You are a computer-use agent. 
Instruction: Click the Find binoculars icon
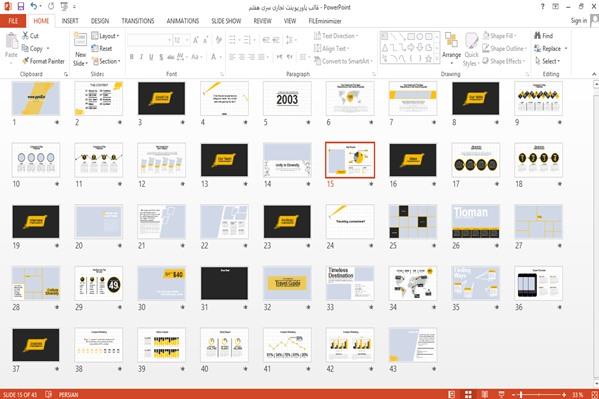pos(537,36)
